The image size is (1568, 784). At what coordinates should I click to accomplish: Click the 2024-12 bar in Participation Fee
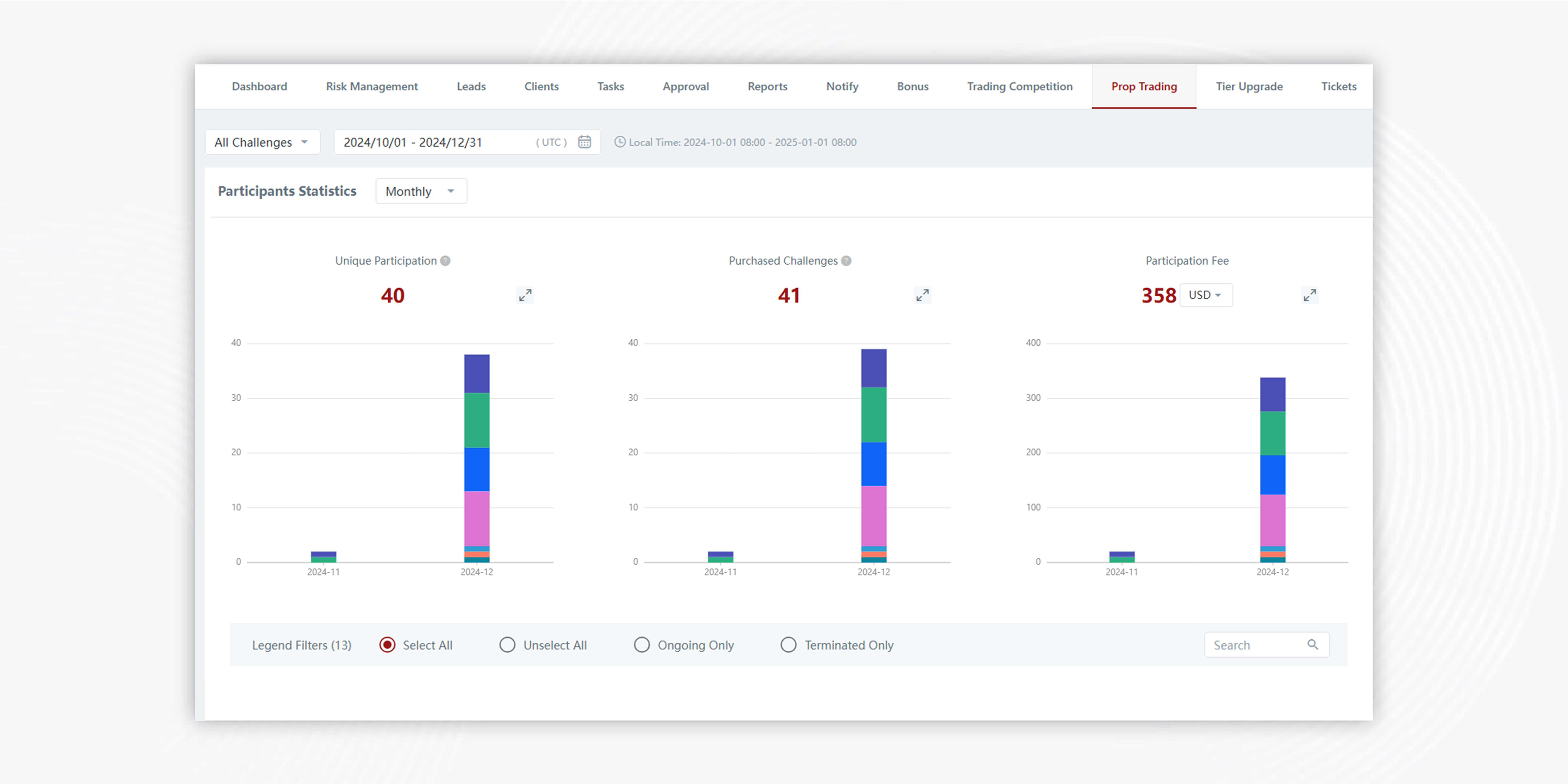1273,470
